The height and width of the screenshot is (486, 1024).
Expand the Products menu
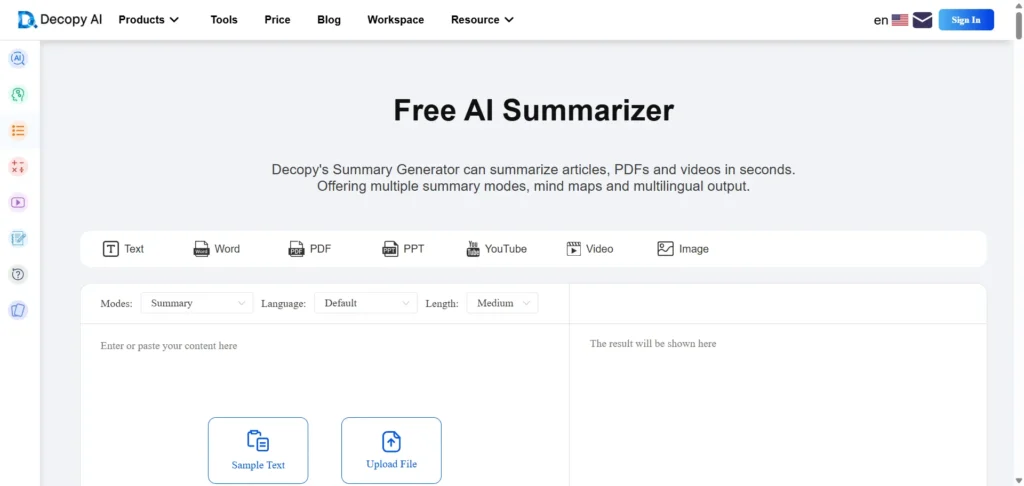[148, 20]
